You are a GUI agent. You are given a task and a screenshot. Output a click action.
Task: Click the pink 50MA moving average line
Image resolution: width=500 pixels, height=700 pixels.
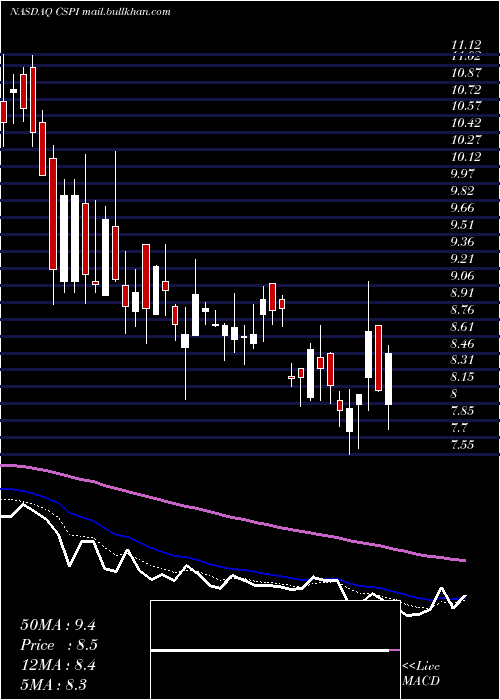[x=232, y=517]
